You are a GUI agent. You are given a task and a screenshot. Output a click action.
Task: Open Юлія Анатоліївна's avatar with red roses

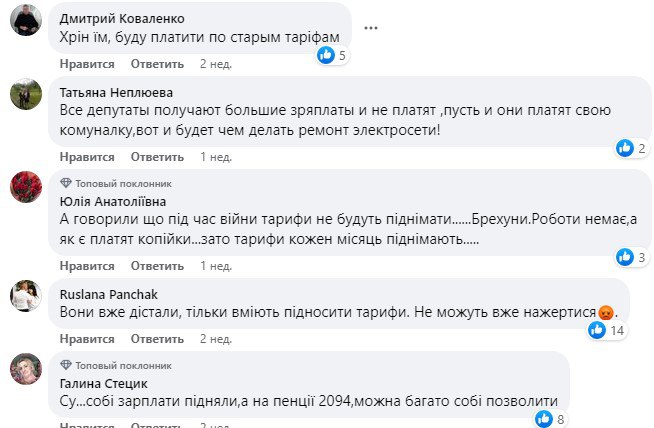coord(25,186)
